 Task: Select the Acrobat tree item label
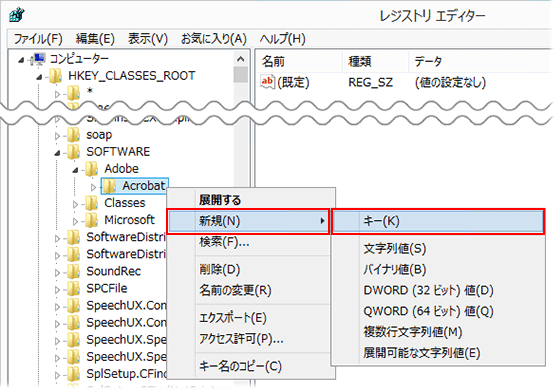tap(144, 186)
